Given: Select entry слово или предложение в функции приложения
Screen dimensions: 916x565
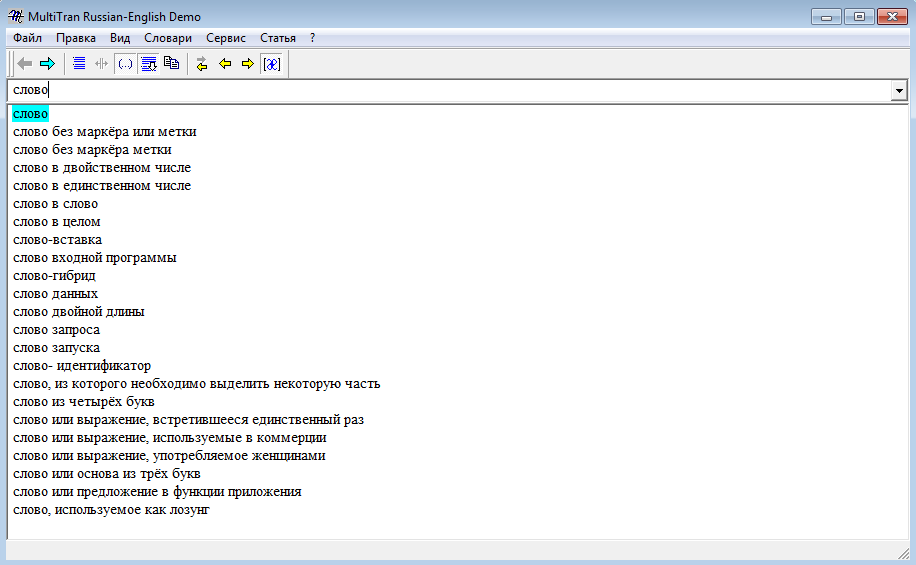Looking at the screenshot, I should (x=157, y=491).
